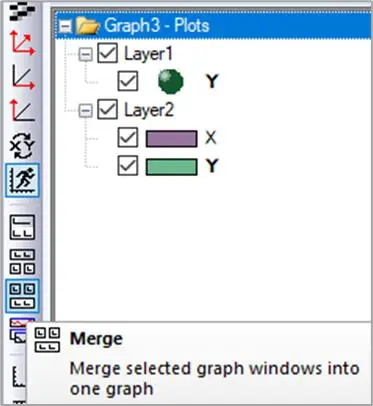Click the rescale icon with red vertical arrow
Screen dimensions: 373x406
coord(22,110)
